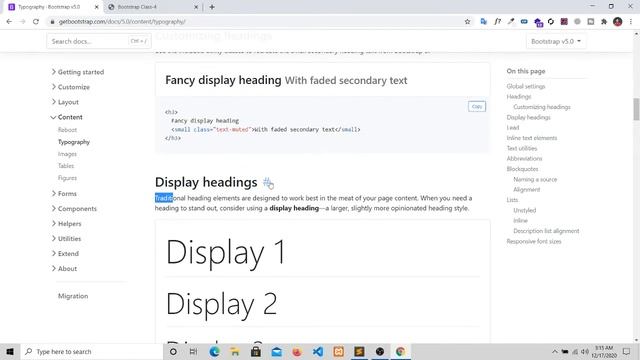Open the Chrome profile avatar
This screenshot has width=640, height=360.
pyautogui.click(x=618, y=22)
